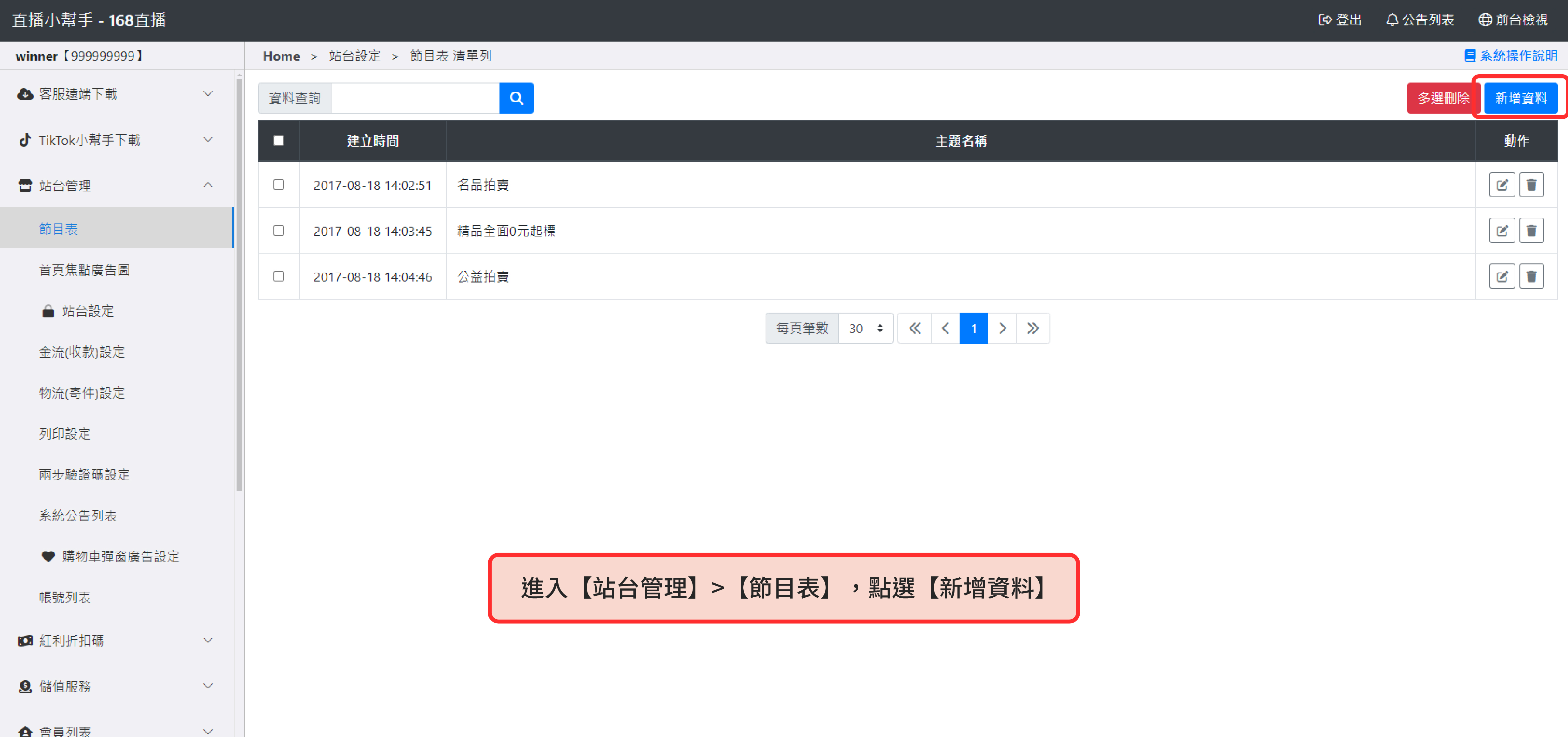The width and height of the screenshot is (1568, 737).
Task: Tick the checkbox for 公益拍賣 row
Action: coord(279,276)
